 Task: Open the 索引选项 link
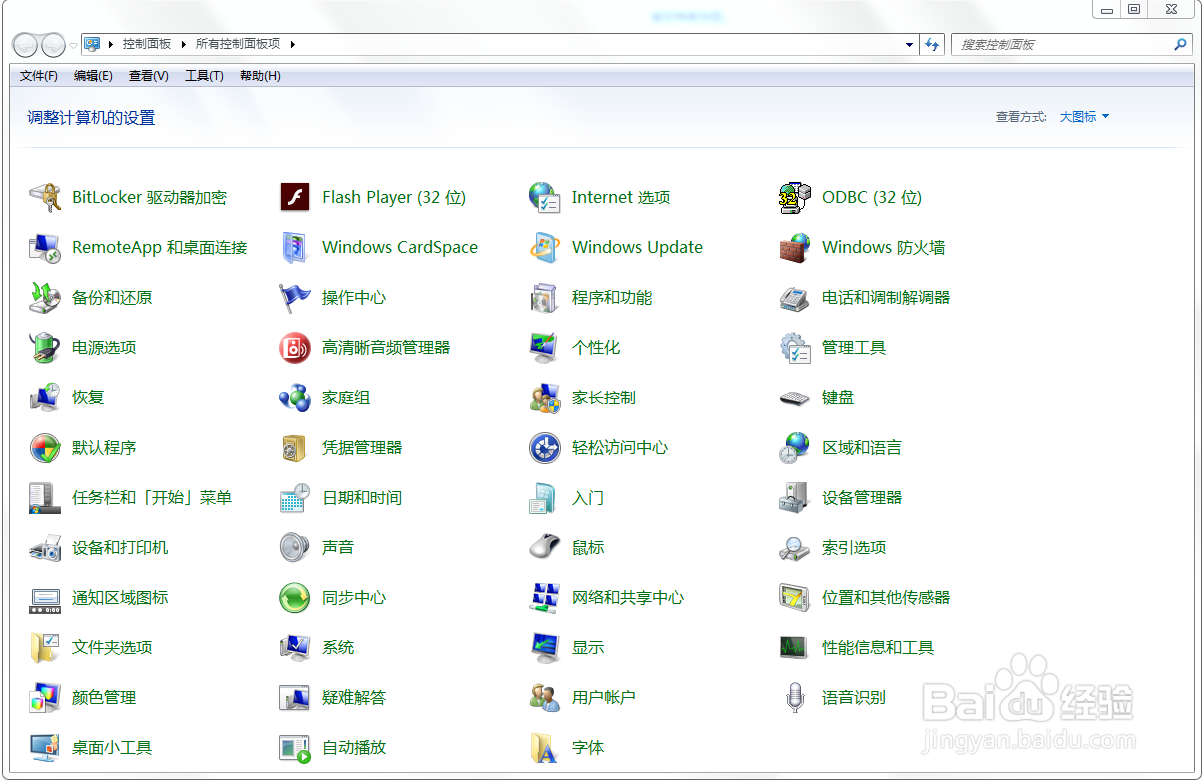coord(854,547)
